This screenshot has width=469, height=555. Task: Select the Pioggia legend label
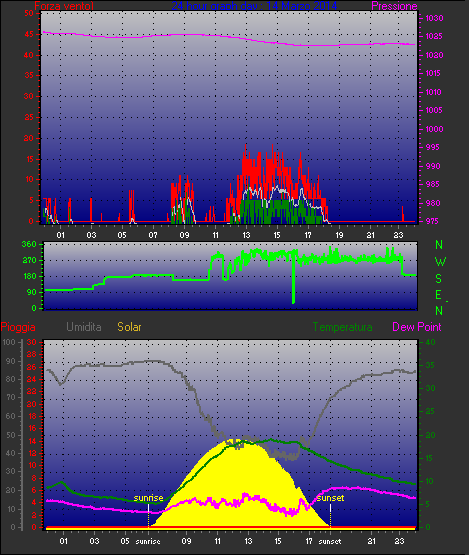click(18, 327)
